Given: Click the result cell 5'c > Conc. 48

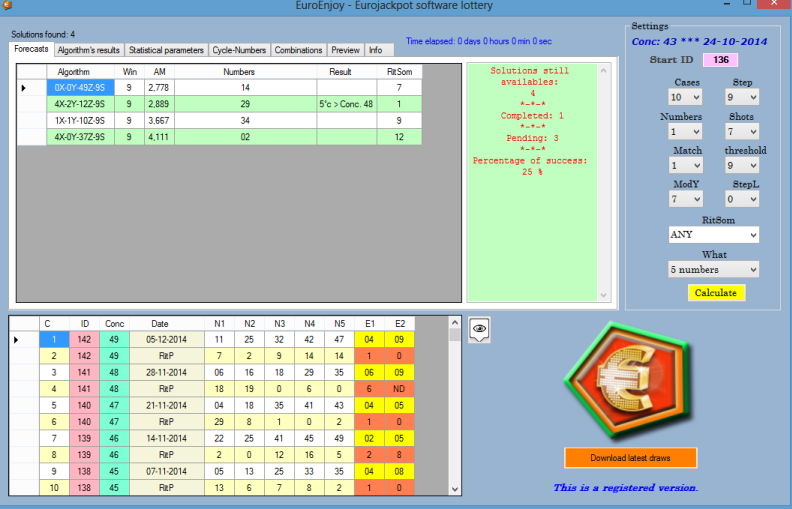Looking at the screenshot, I should 346,104.
